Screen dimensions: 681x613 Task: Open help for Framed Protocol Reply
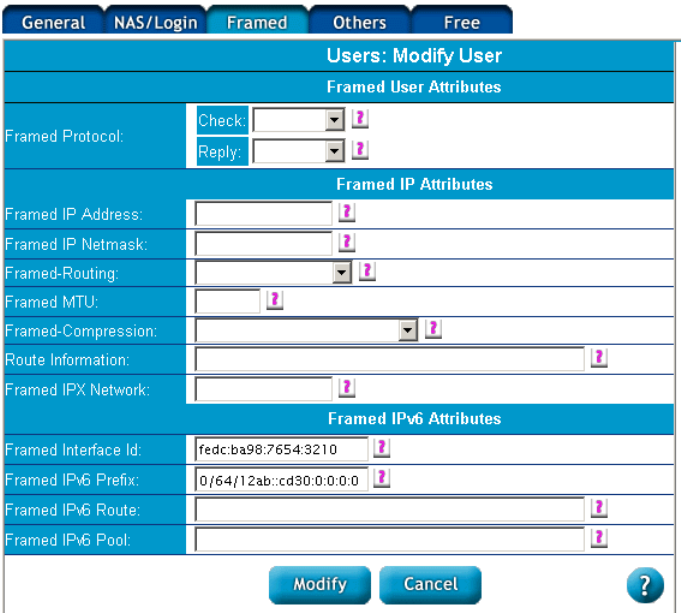tap(360, 150)
